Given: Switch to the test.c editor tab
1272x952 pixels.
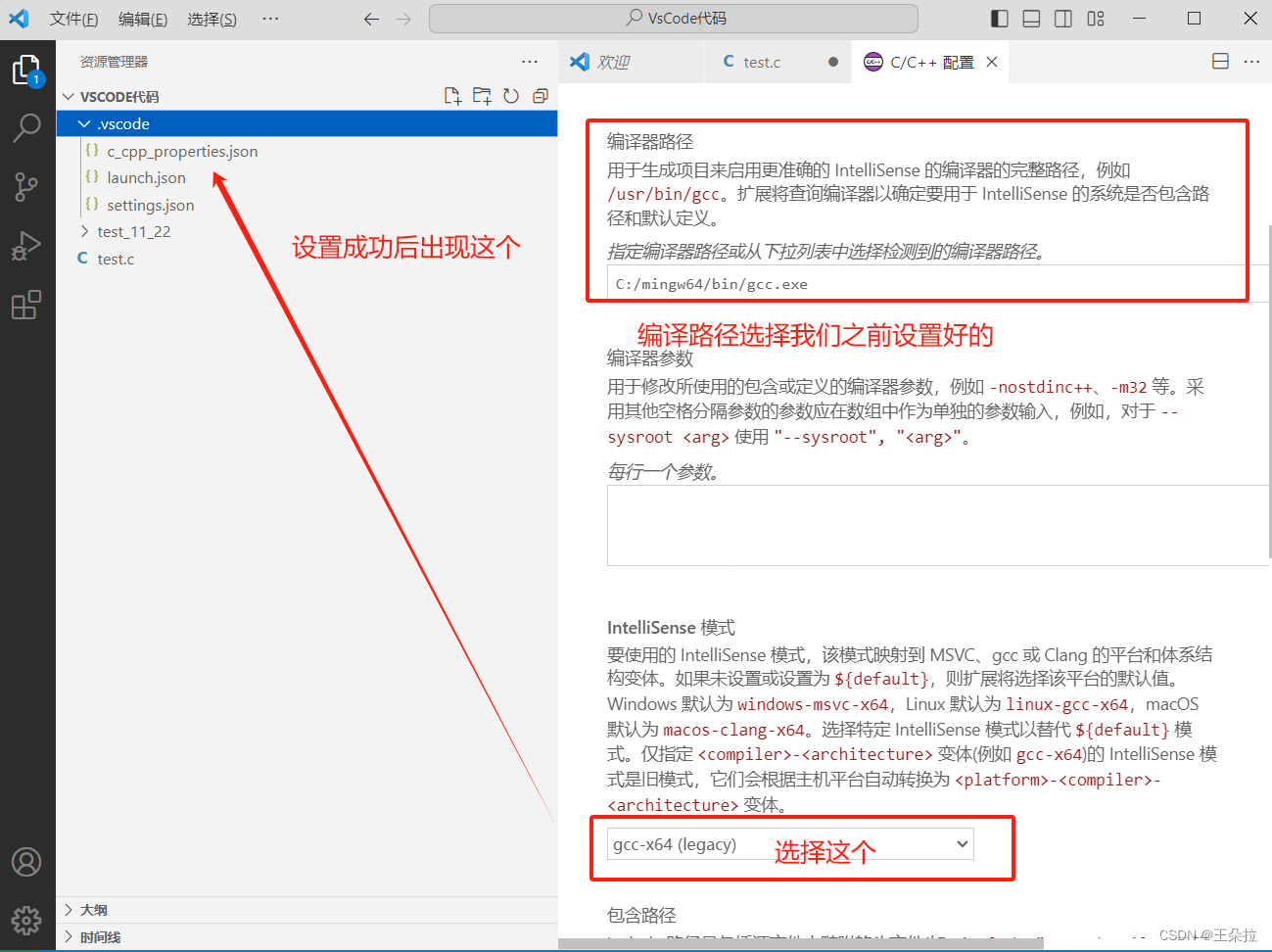Looking at the screenshot, I should [777, 62].
